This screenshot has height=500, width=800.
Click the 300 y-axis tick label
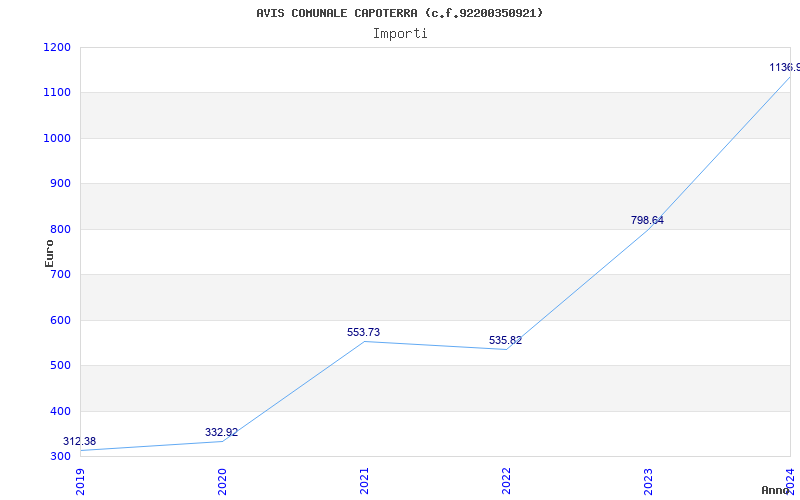[x=60, y=456]
